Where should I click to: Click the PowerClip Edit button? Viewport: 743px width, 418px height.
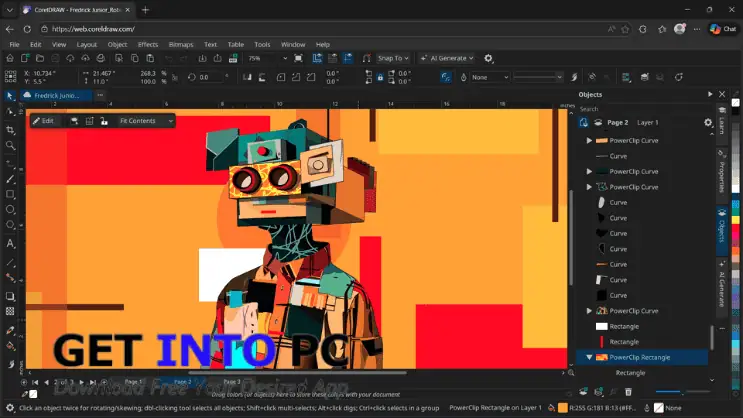(43, 121)
